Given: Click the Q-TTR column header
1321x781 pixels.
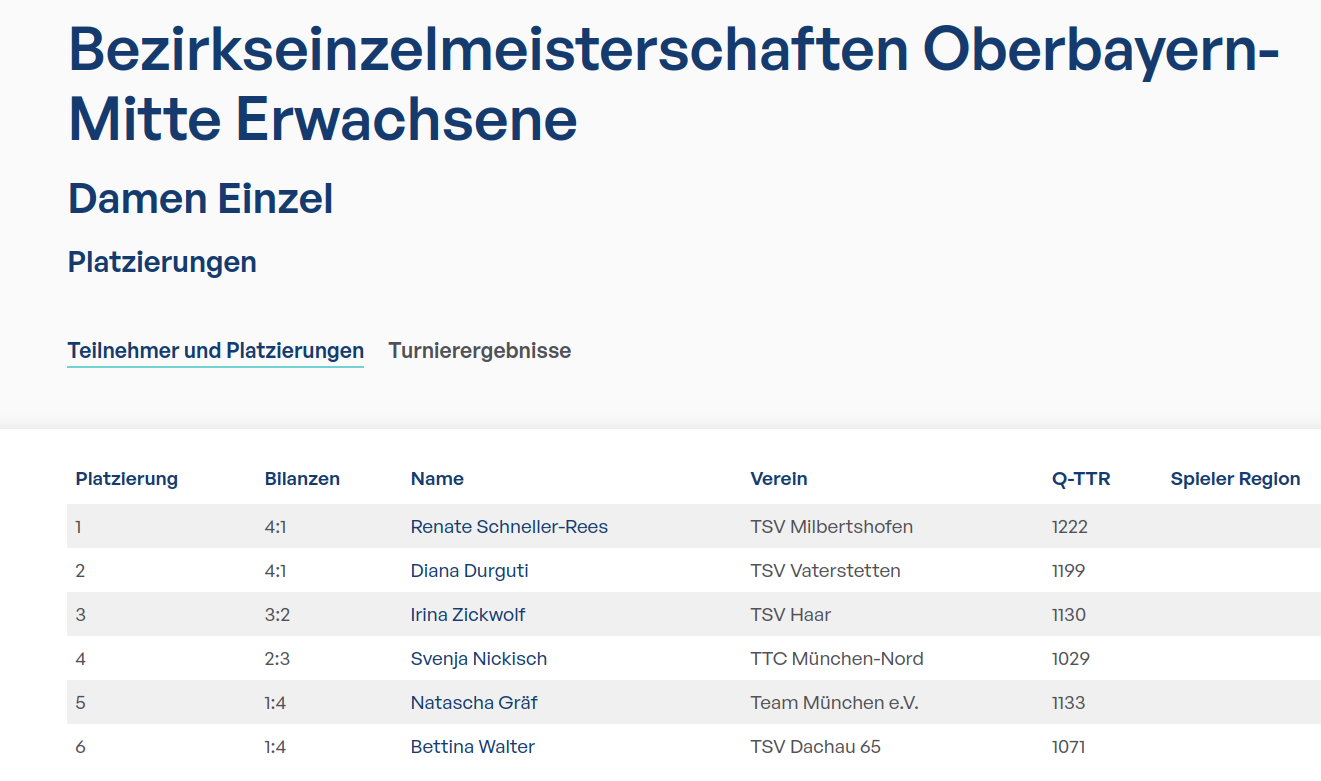Looking at the screenshot, I should 1080,479.
